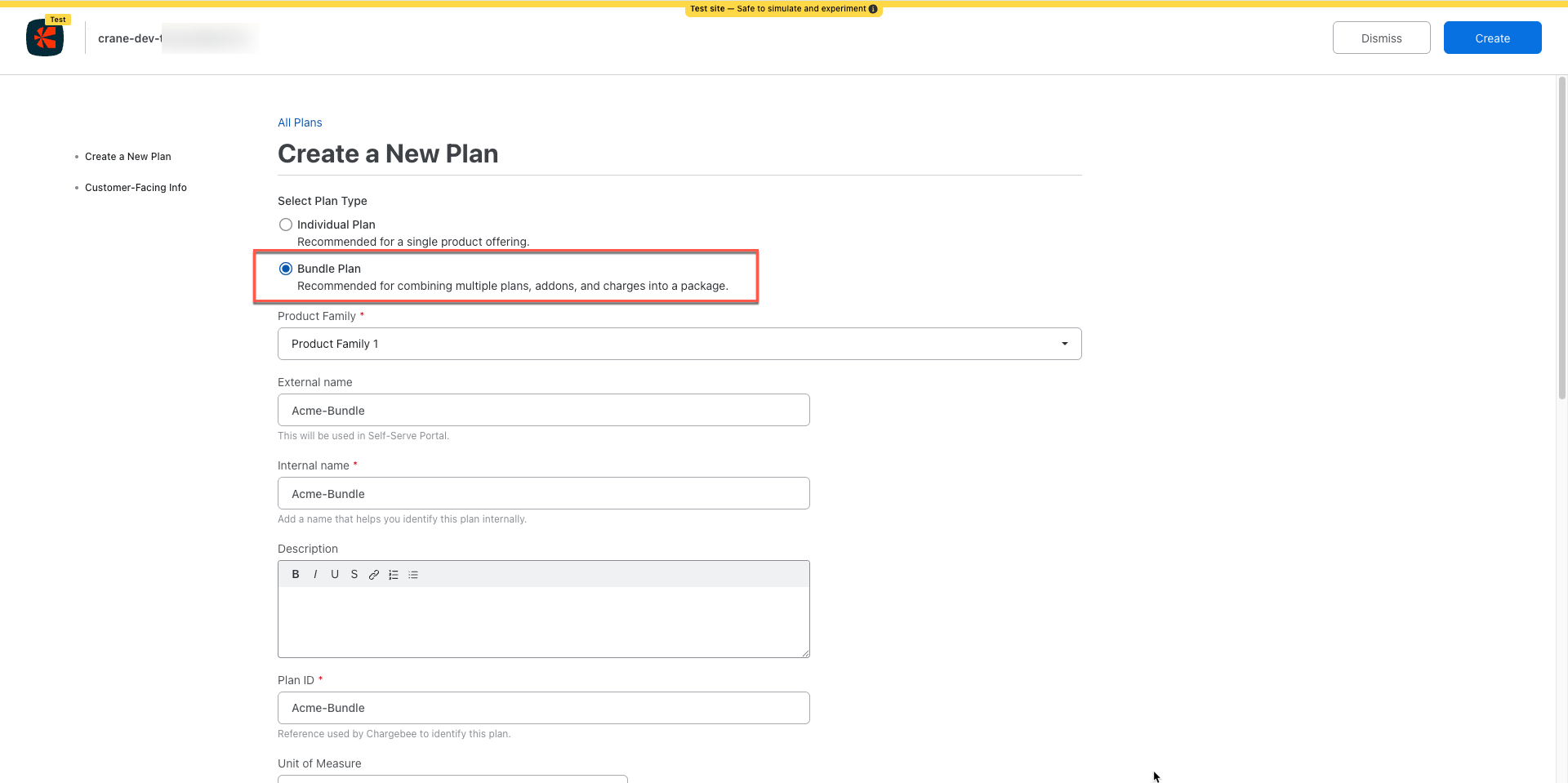This screenshot has height=783, width=1568.
Task: Focus the Plan ID input field
Action: point(543,708)
